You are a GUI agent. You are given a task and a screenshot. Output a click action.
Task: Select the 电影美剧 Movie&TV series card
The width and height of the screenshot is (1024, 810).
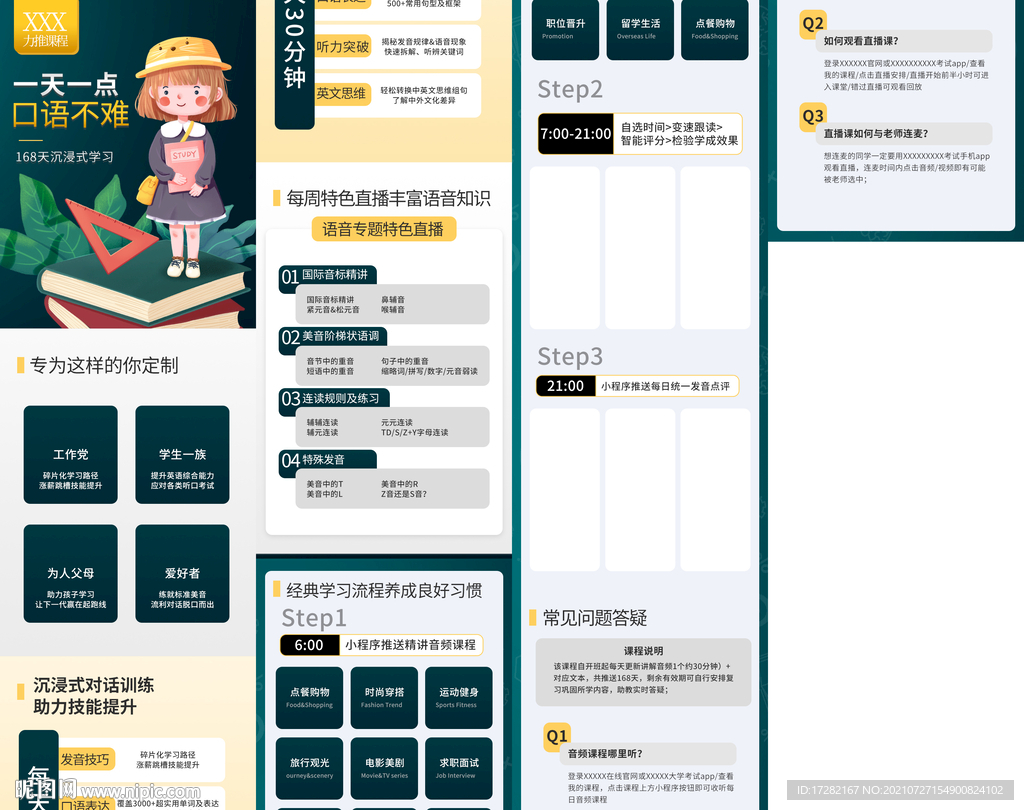(x=384, y=768)
